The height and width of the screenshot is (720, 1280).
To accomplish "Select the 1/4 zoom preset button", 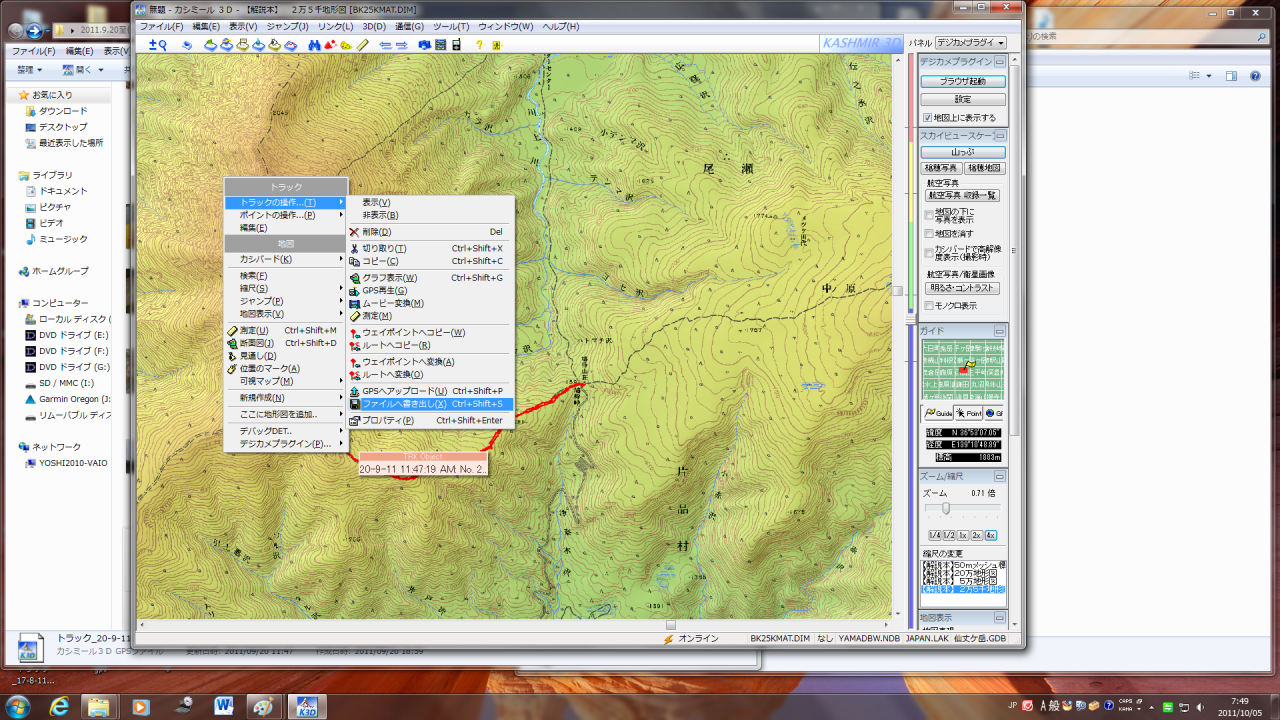I will click(x=934, y=535).
